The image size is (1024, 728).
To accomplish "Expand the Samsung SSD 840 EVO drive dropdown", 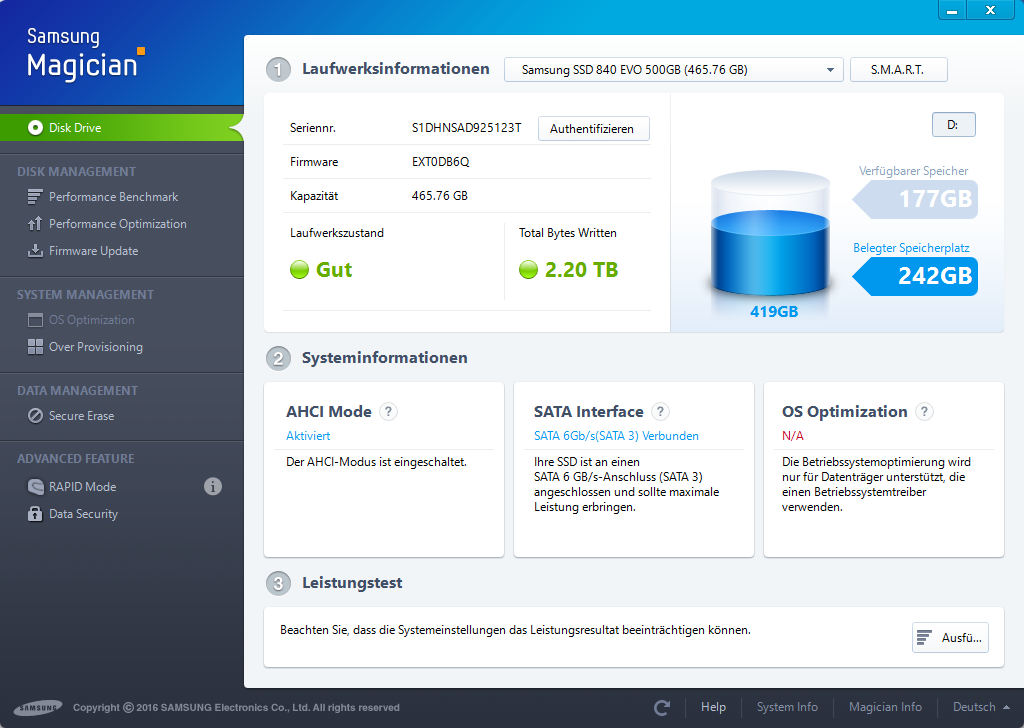I will (674, 70).
